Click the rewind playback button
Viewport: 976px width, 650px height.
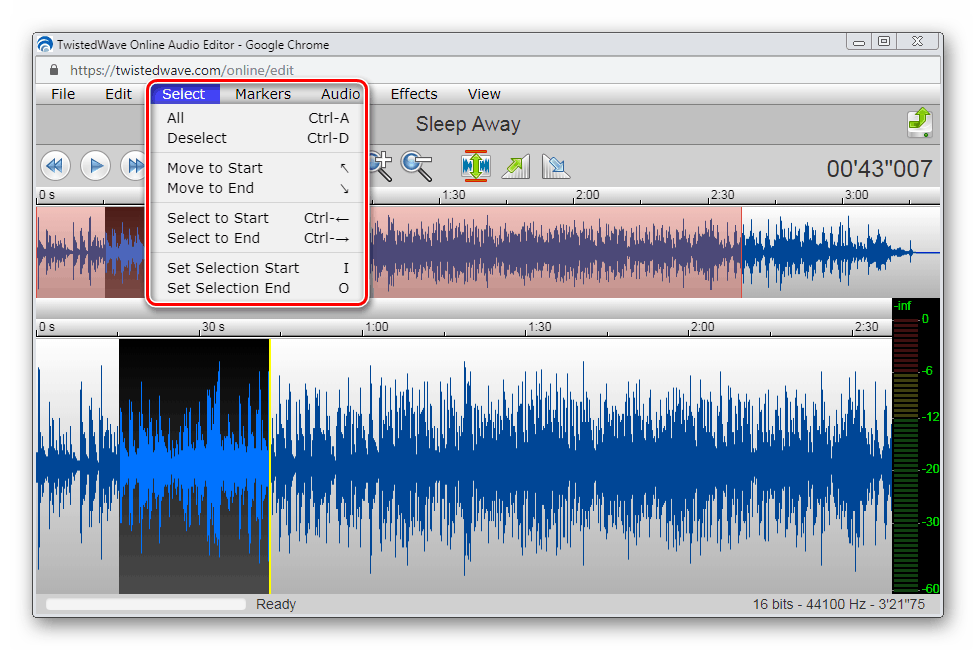click(55, 165)
